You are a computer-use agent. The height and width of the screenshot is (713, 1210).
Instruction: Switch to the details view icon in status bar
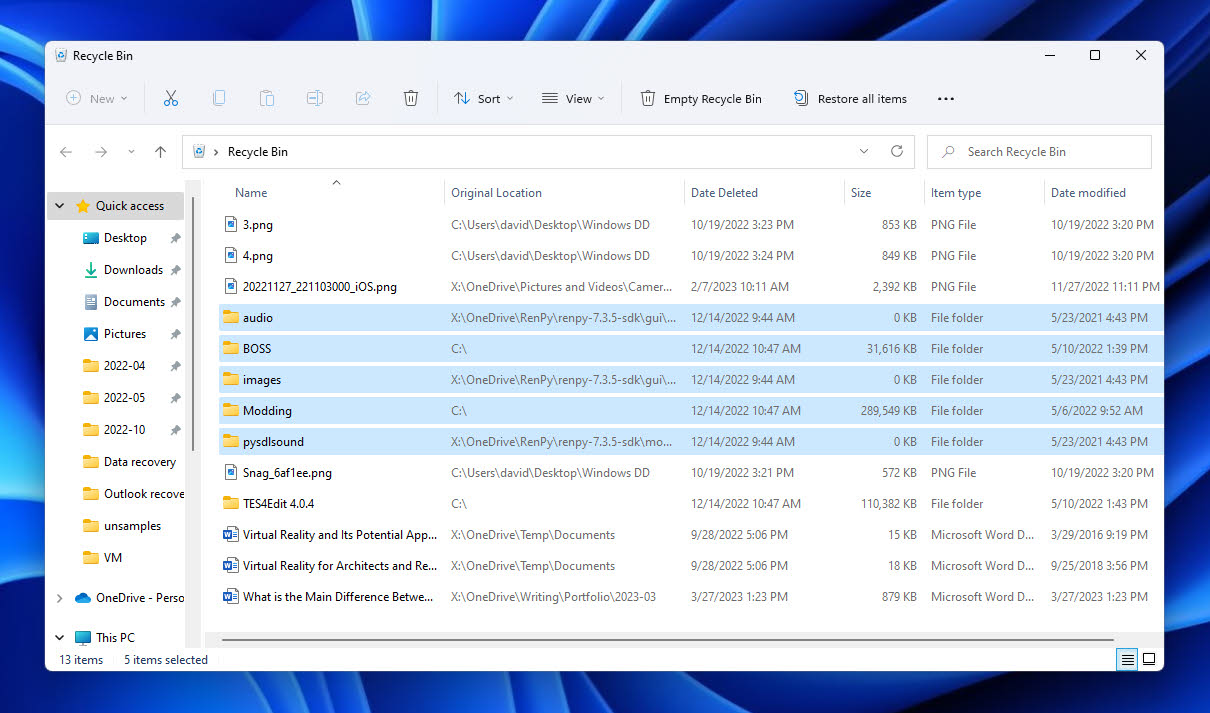1128,659
